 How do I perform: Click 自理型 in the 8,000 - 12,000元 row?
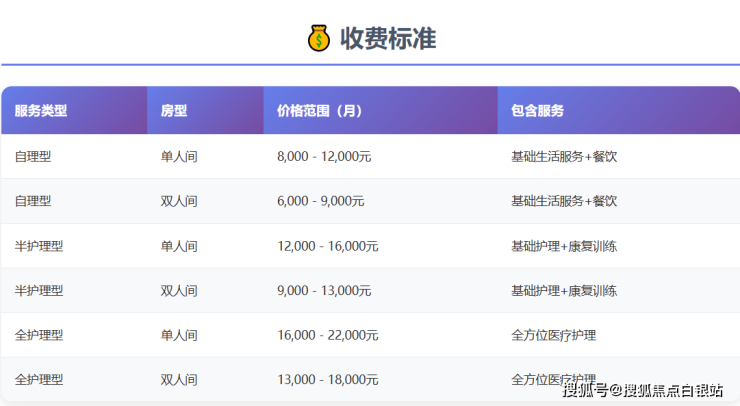click(33, 157)
